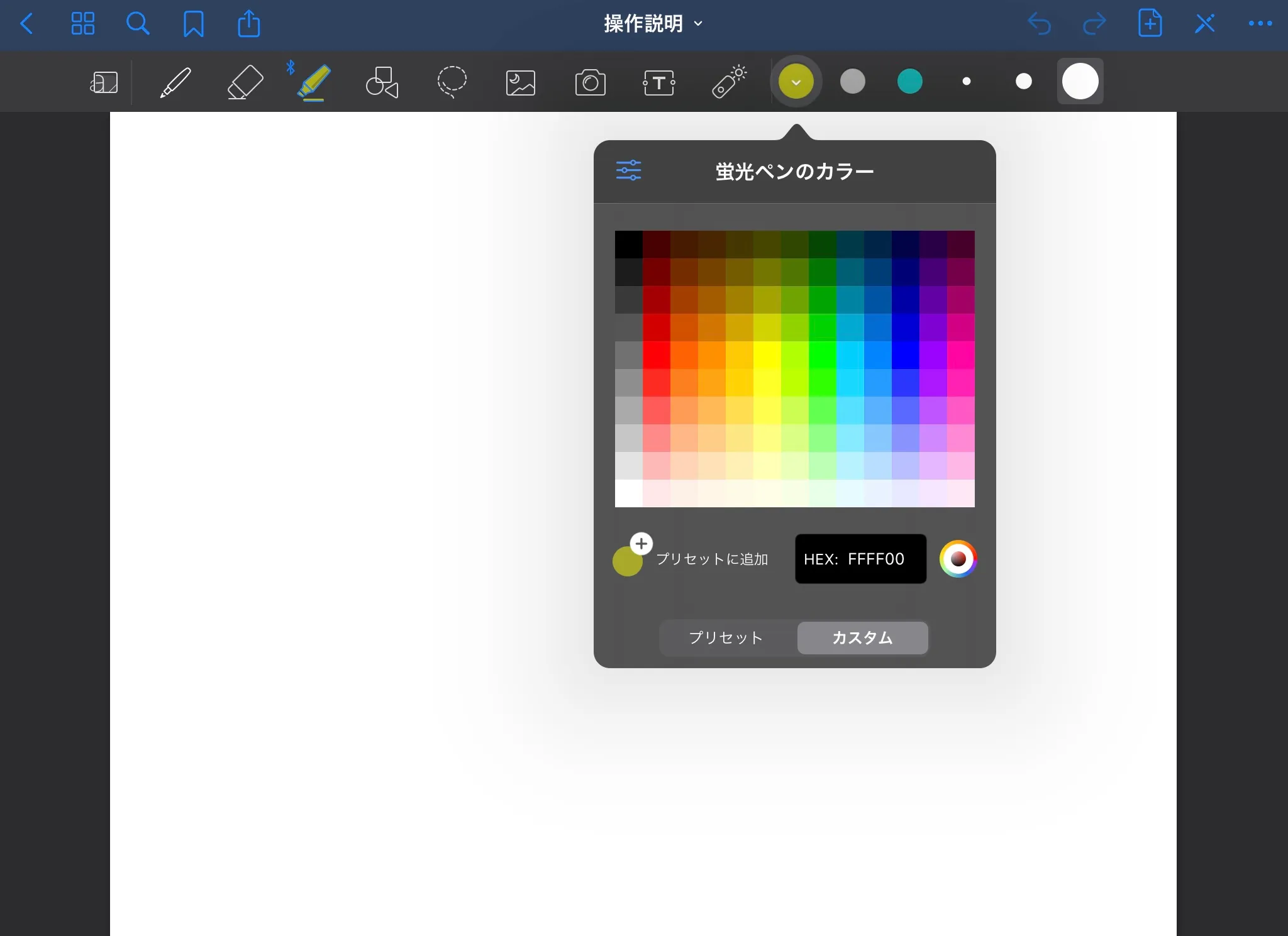Select the Pen tool
The image size is (1288, 936).
tap(175, 82)
